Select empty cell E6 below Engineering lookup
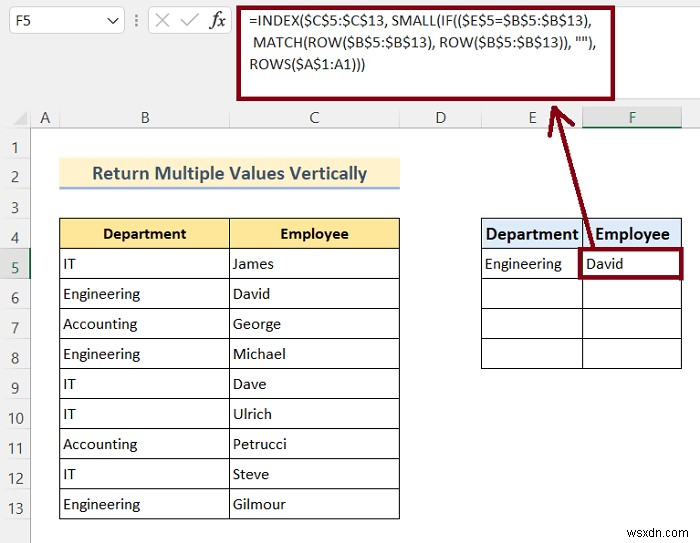Viewport: 700px width, 543px height. point(532,294)
